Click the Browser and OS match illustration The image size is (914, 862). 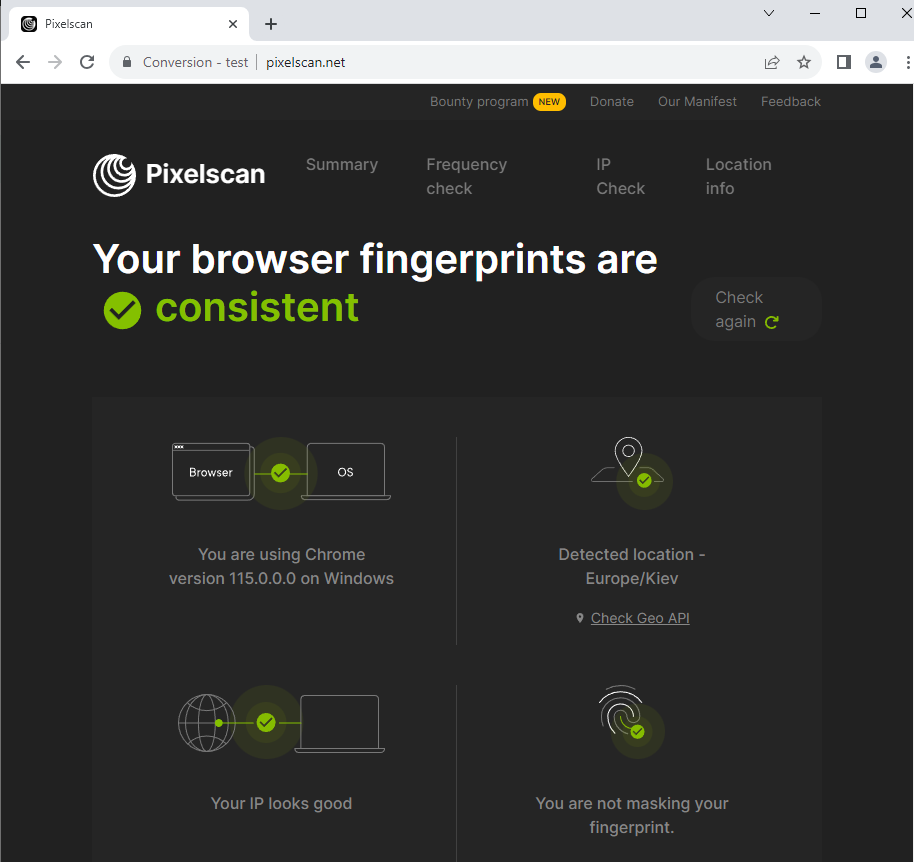point(281,472)
